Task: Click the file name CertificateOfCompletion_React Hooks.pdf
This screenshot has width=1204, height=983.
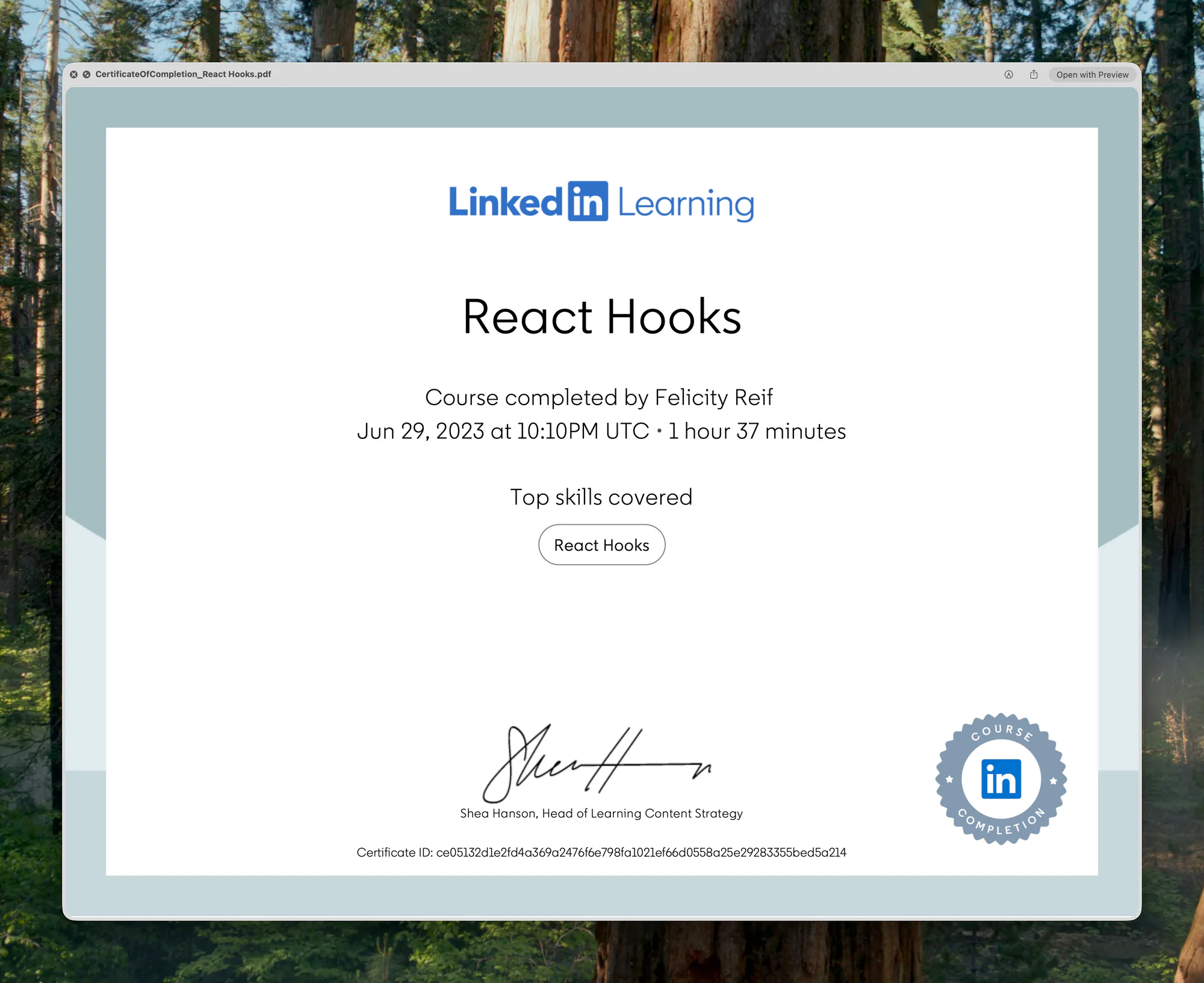Action: pyautogui.click(x=183, y=74)
